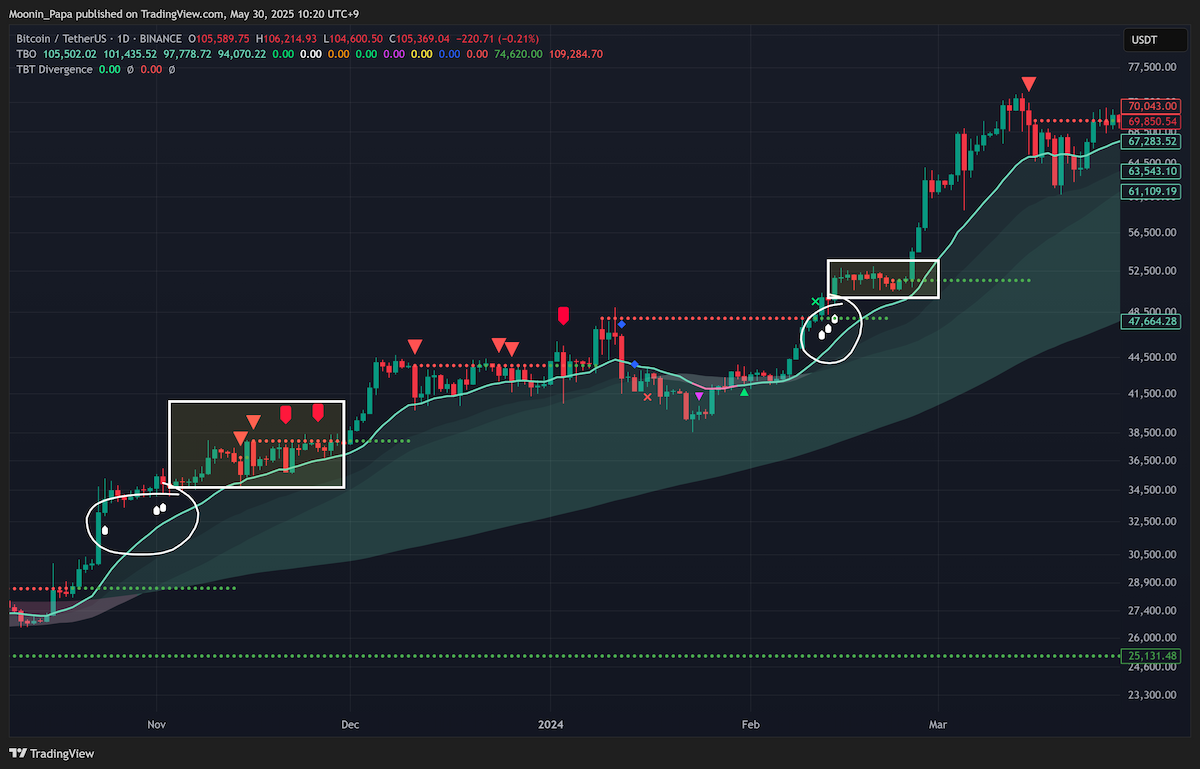The height and width of the screenshot is (769, 1200).
Task: Click the Feb label on time axis
Action: 749,722
